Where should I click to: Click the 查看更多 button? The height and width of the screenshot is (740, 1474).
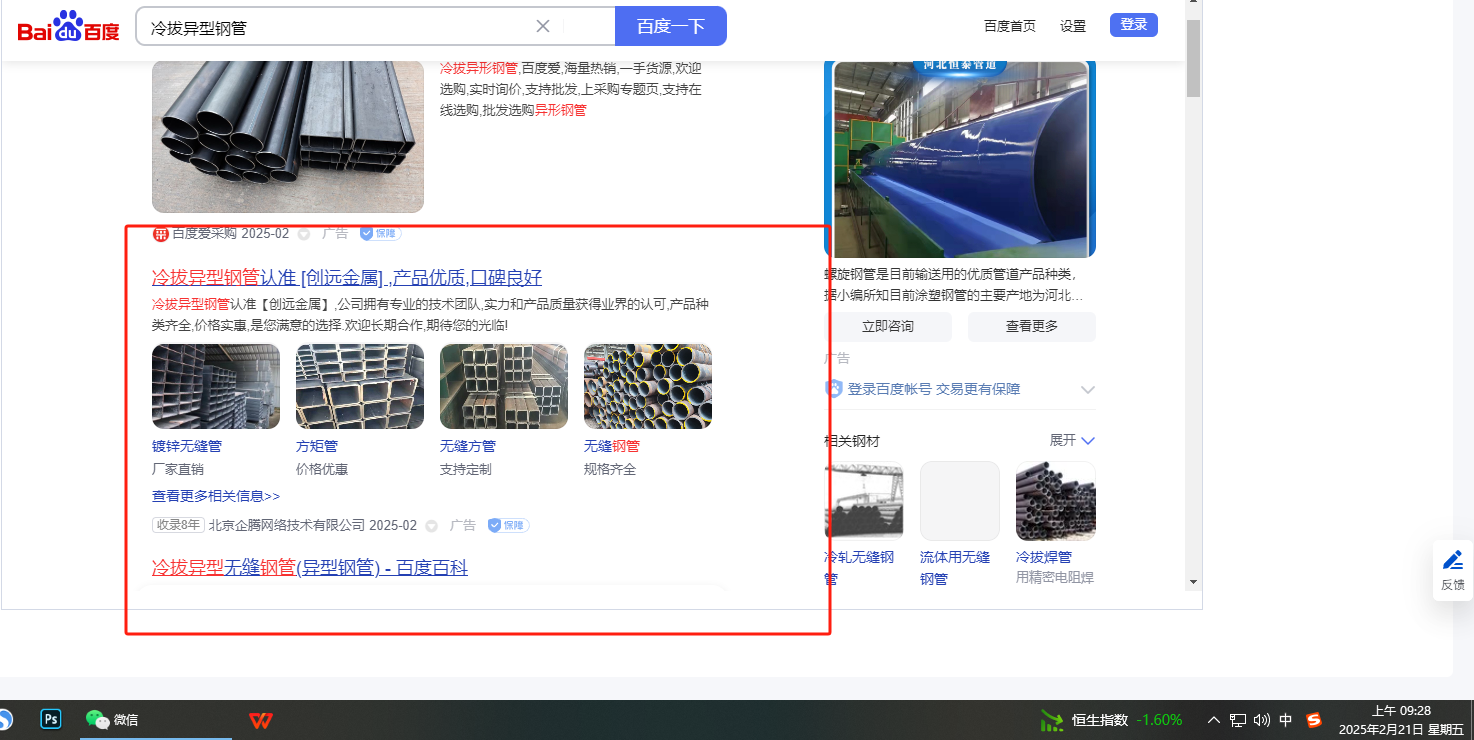click(x=1032, y=327)
